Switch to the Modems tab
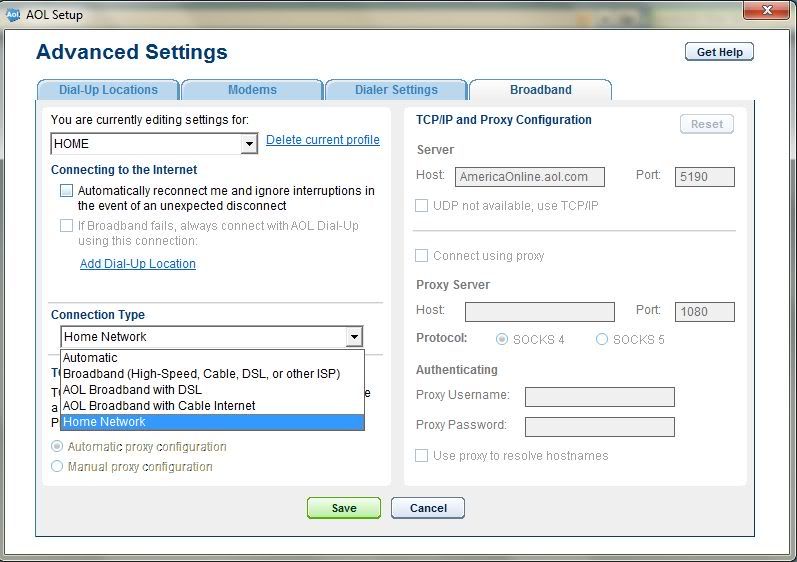Screen dimensions: 797x562 click(x=252, y=90)
